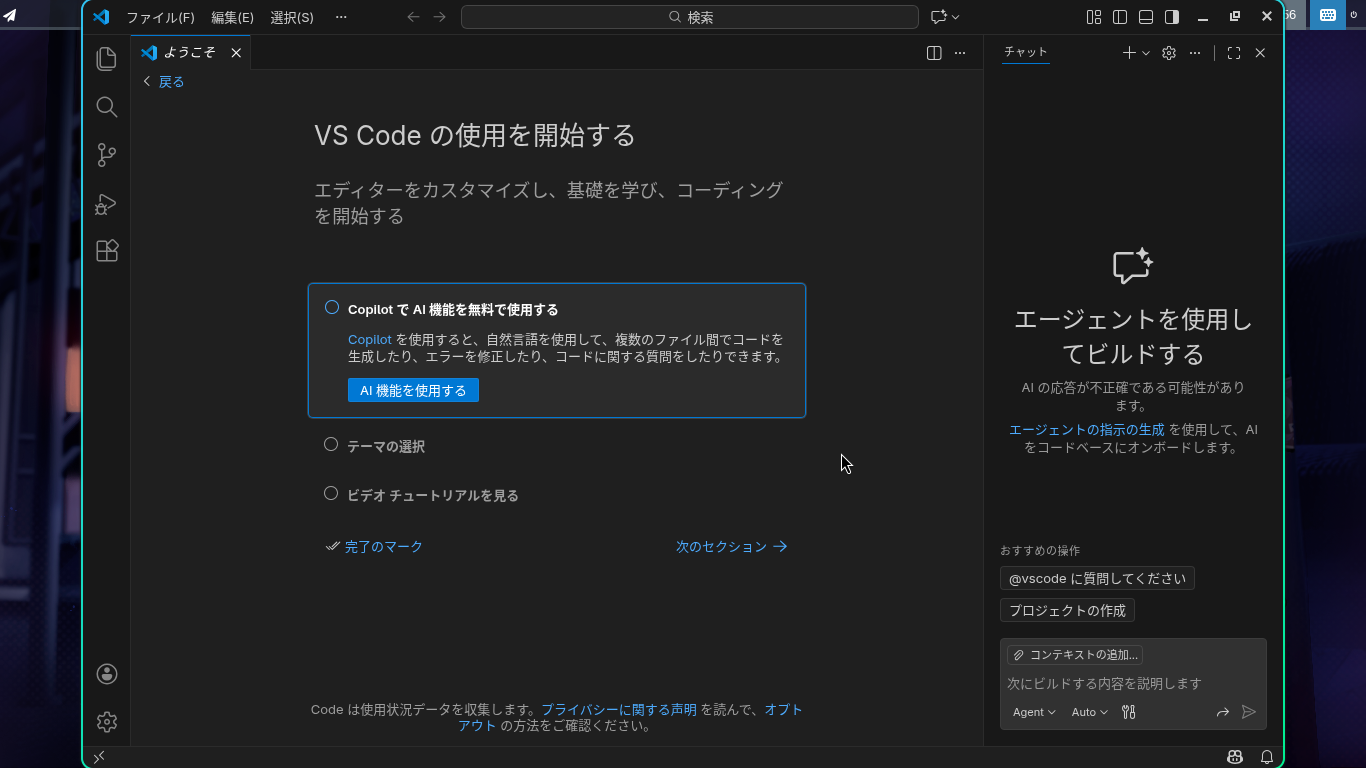Open the Extensions view
This screenshot has height=768, width=1366.
click(107, 251)
